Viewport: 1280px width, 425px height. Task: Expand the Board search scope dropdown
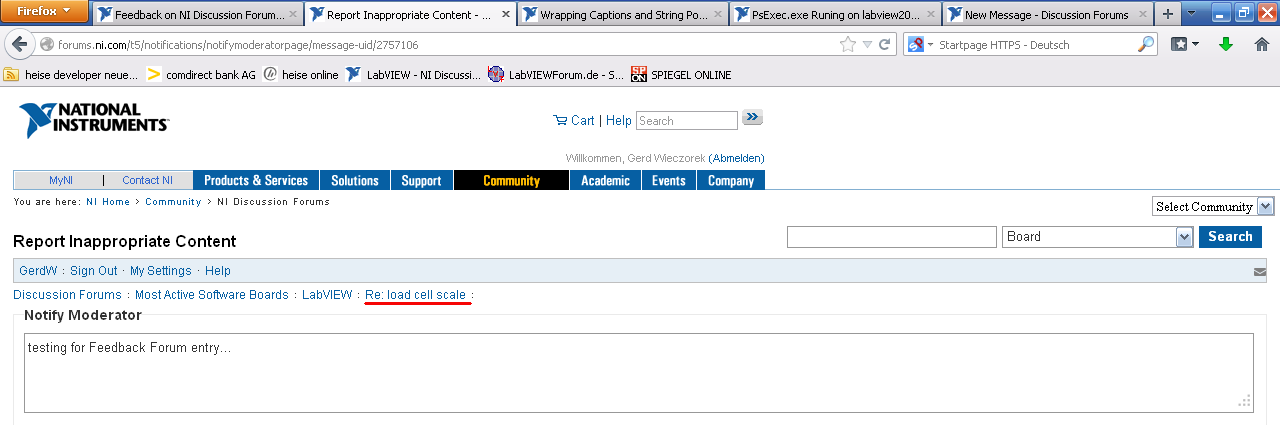[x=1098, y=237]
